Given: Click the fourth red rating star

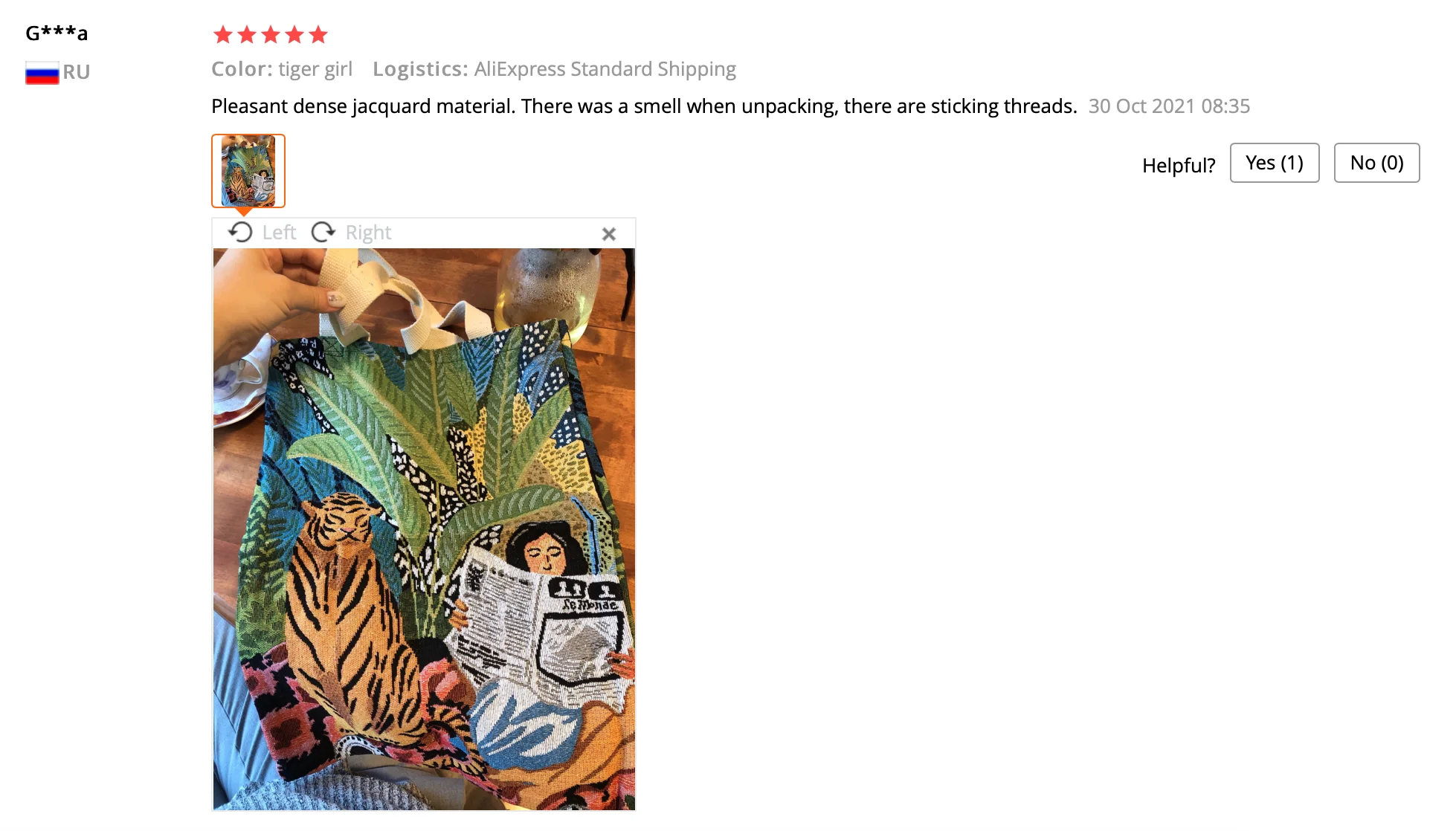Looking at the screenshot, I should tap(294, 34).
